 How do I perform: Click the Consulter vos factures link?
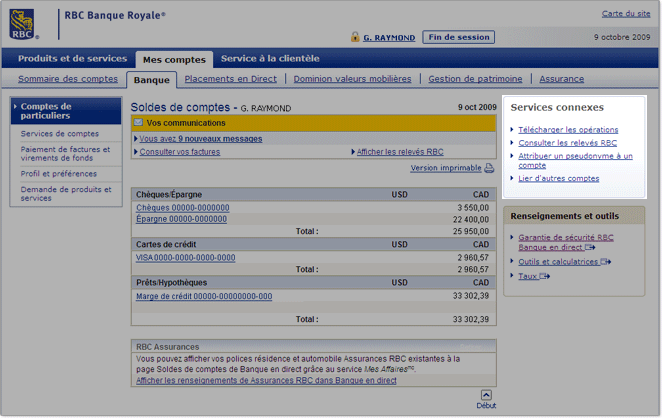pyautogui.click(x=180, y=152)
